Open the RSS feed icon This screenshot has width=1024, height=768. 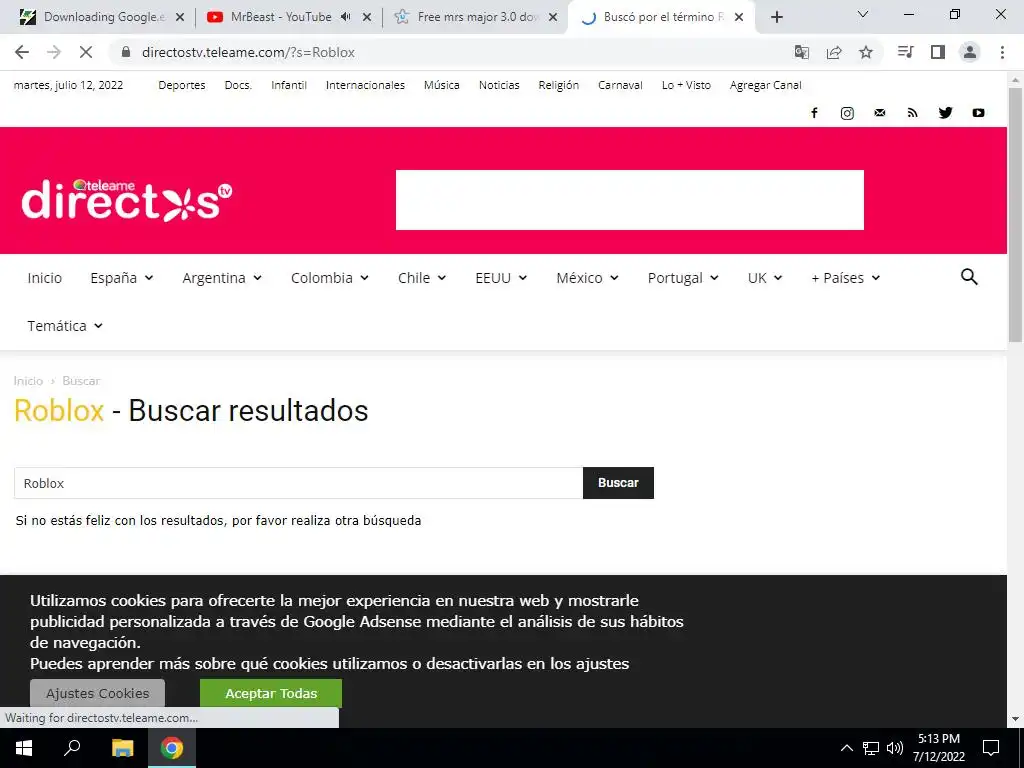coord(912,113)
